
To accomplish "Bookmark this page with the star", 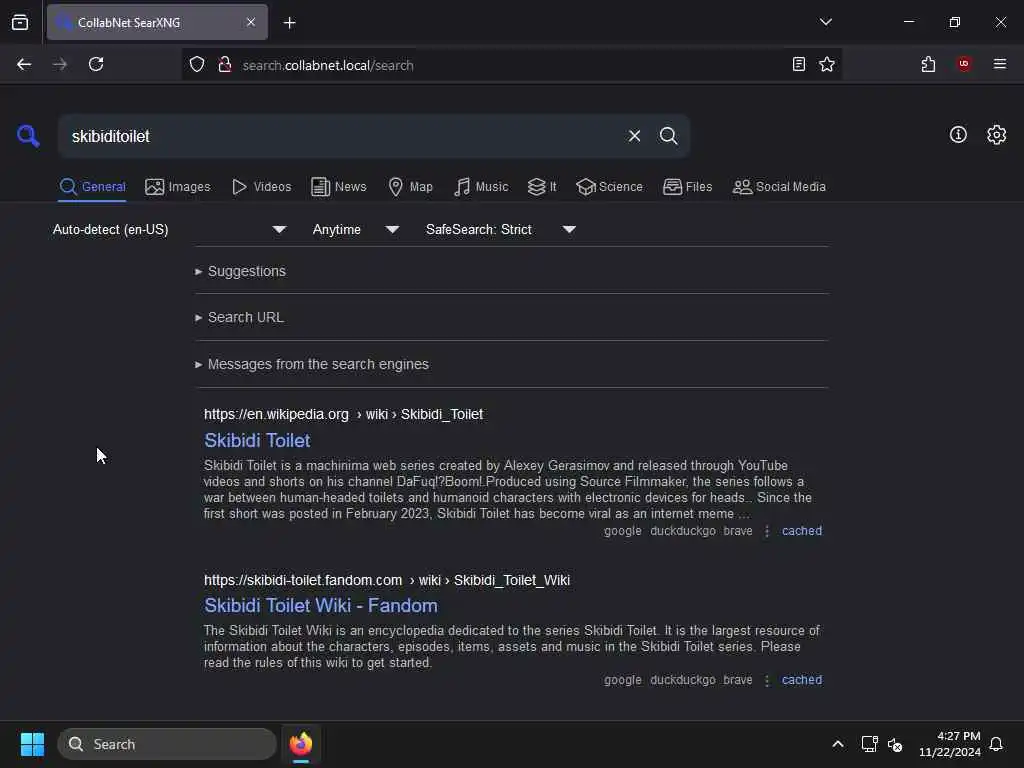I will coord(827,64).
